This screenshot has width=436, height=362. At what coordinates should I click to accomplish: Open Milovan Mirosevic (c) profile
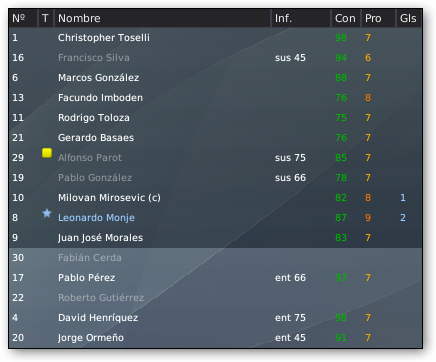point(109,198)
